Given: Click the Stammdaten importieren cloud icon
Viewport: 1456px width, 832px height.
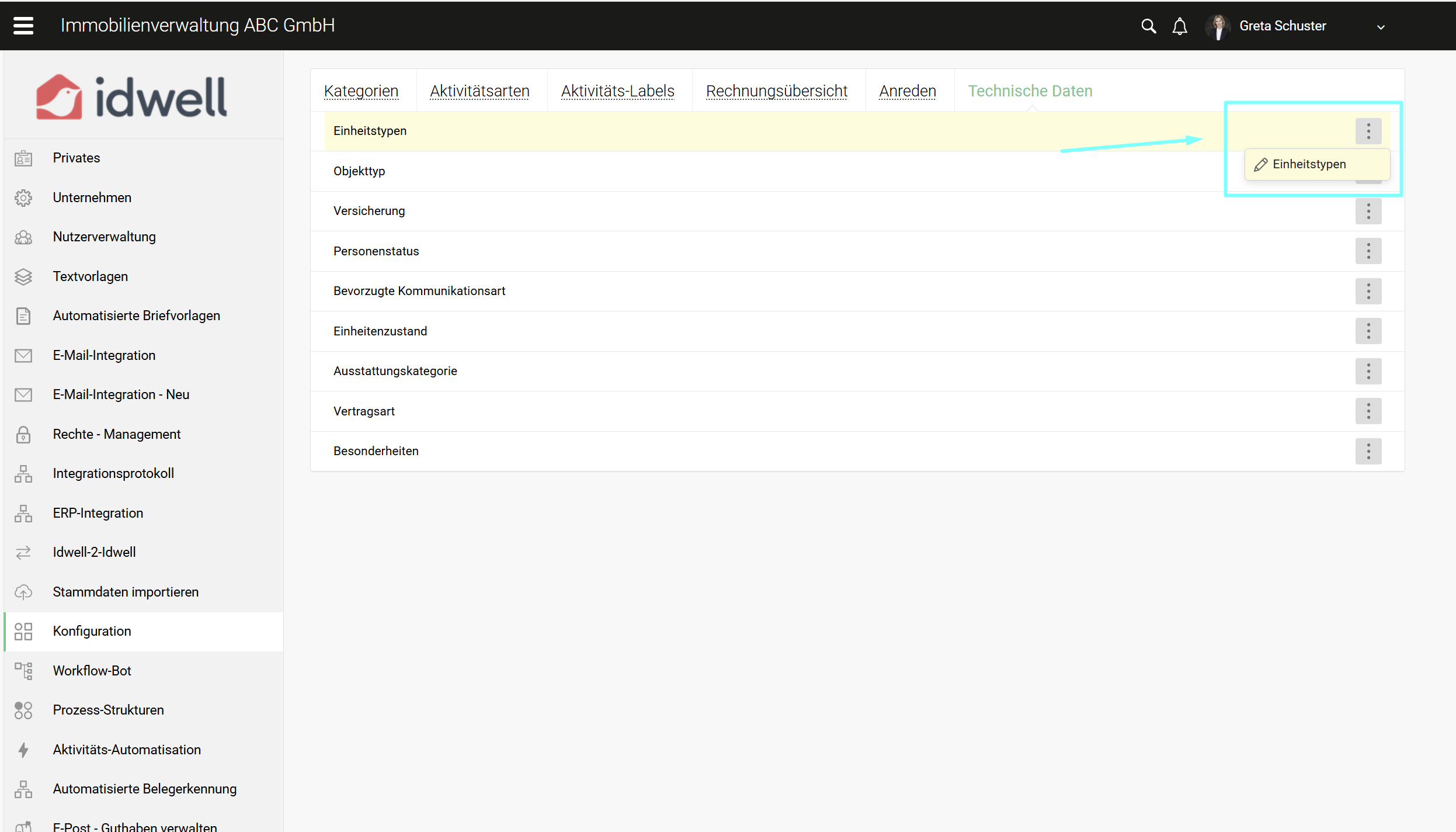Looking at the screenshot, I should coord(23,592).
